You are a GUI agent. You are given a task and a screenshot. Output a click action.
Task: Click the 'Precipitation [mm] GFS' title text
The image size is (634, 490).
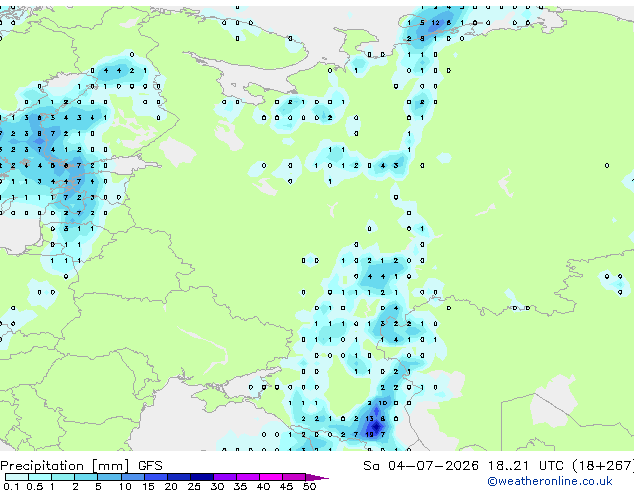click(81, 466)
